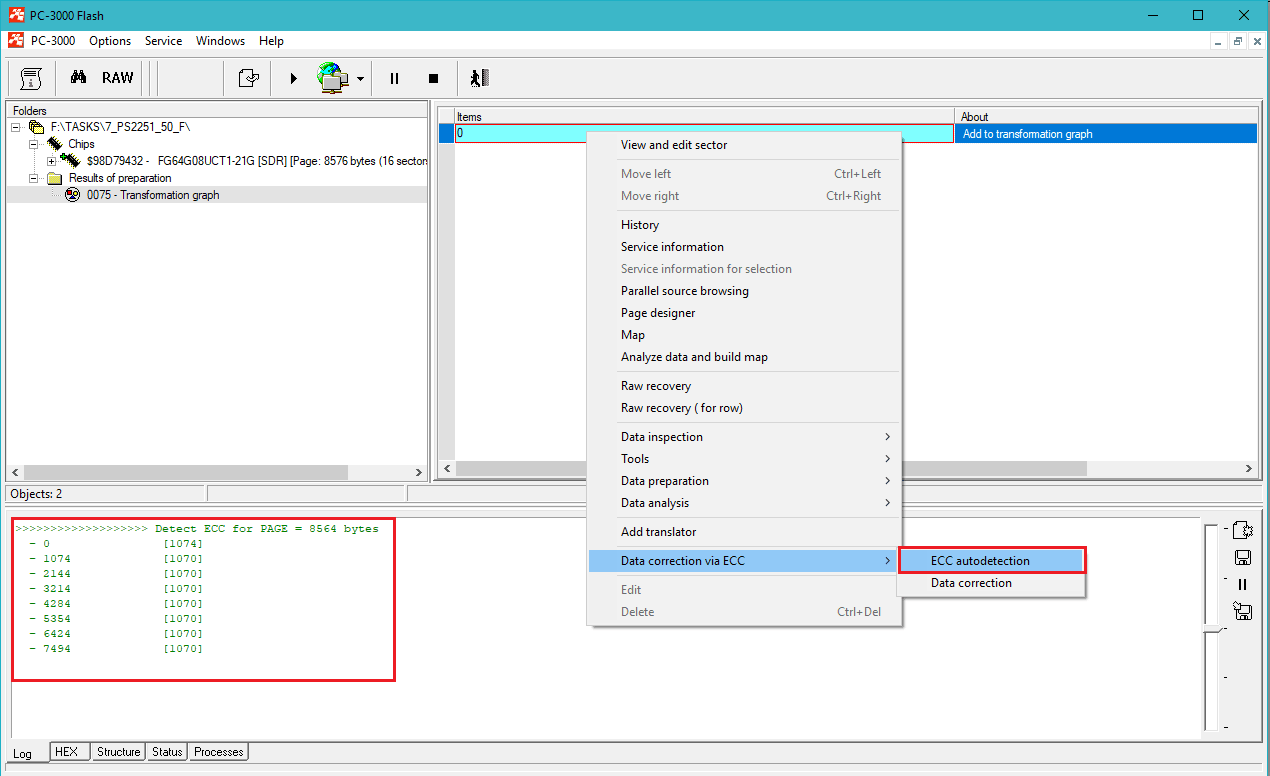
Task: Click the Detect ECC for PAGE log line
Action: (x=197, y=529)
